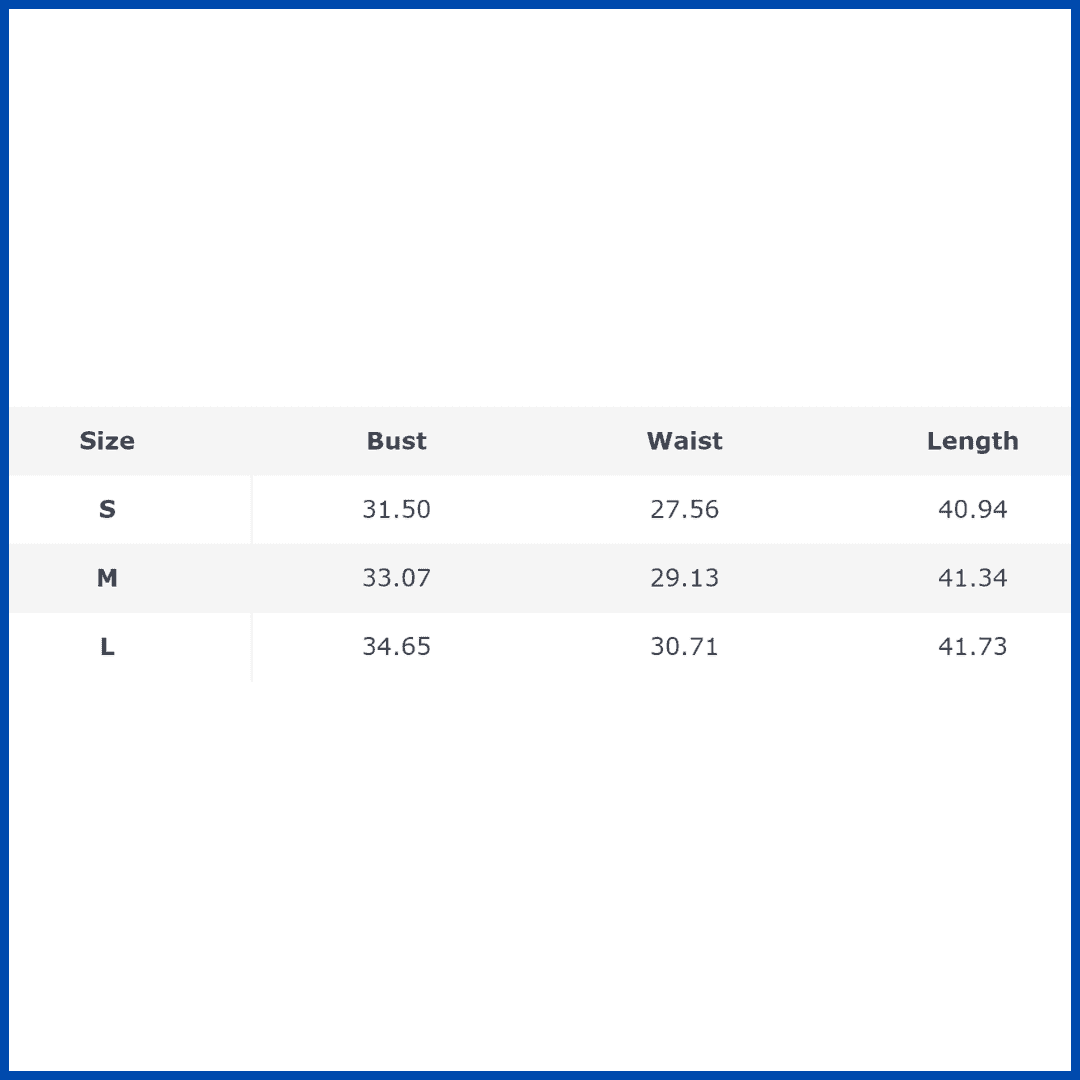This screenshot has width=1080, height=1080.
Task: Click the L size row label
Action: [x=107, y=647]
